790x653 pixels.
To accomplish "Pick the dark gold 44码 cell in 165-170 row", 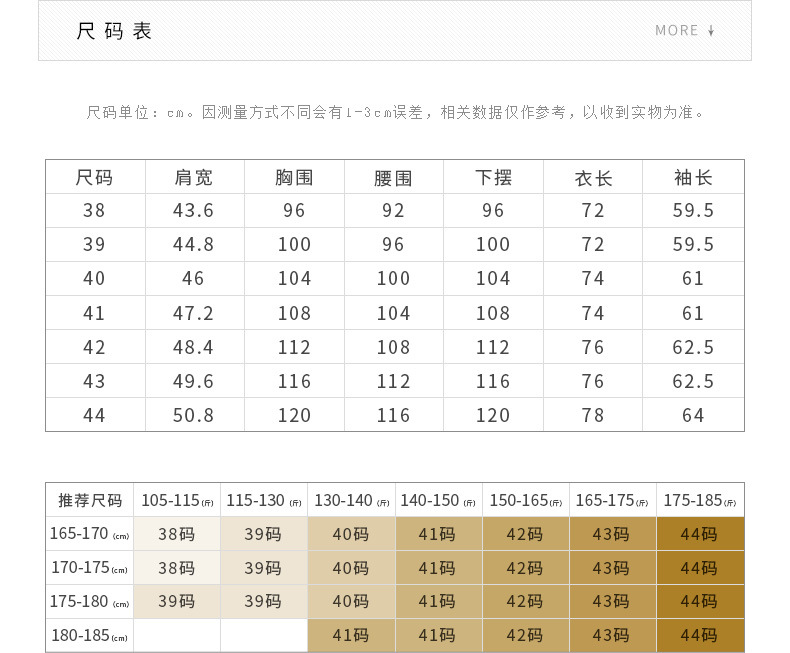I will (x=700, y=534).
